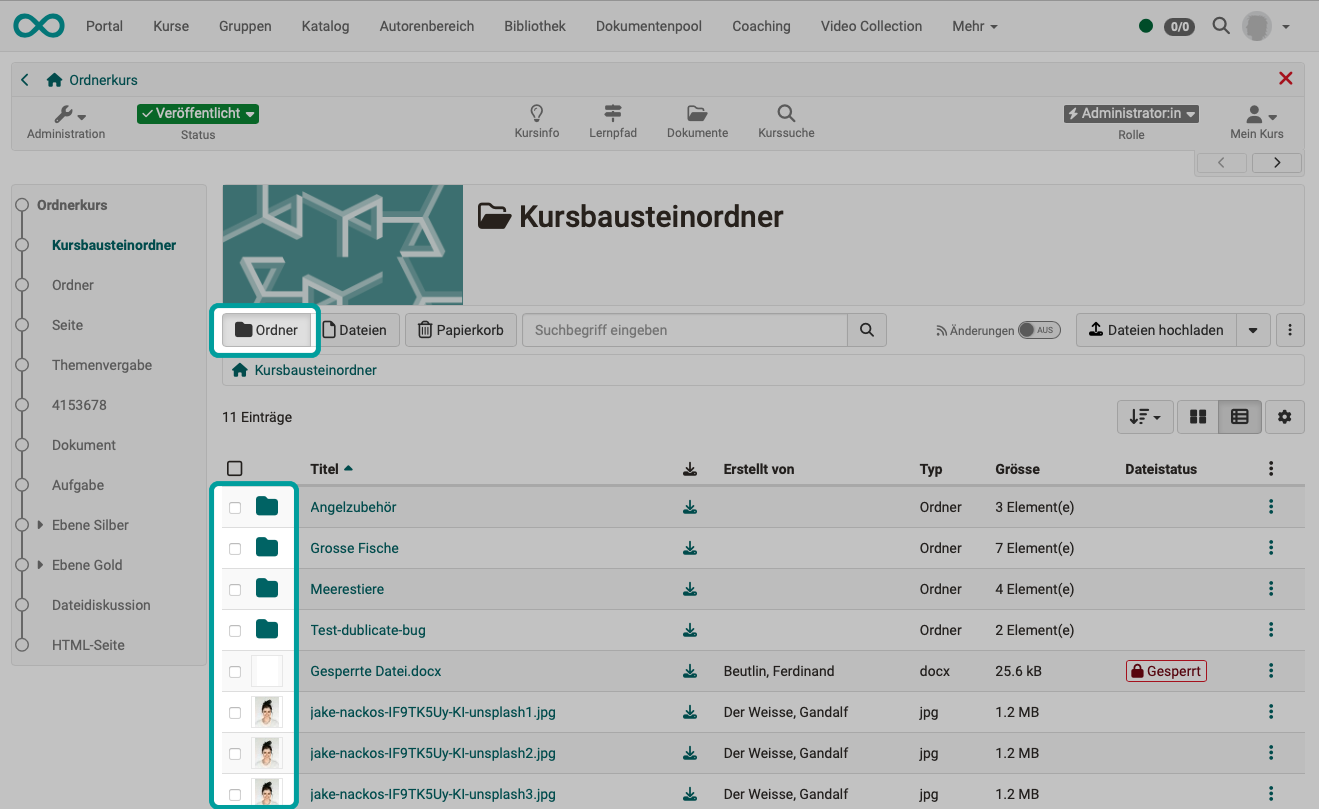Open the Mehr menu
Image resolution: width=1319 pixels, height=809 pixels.
[972, 26]
